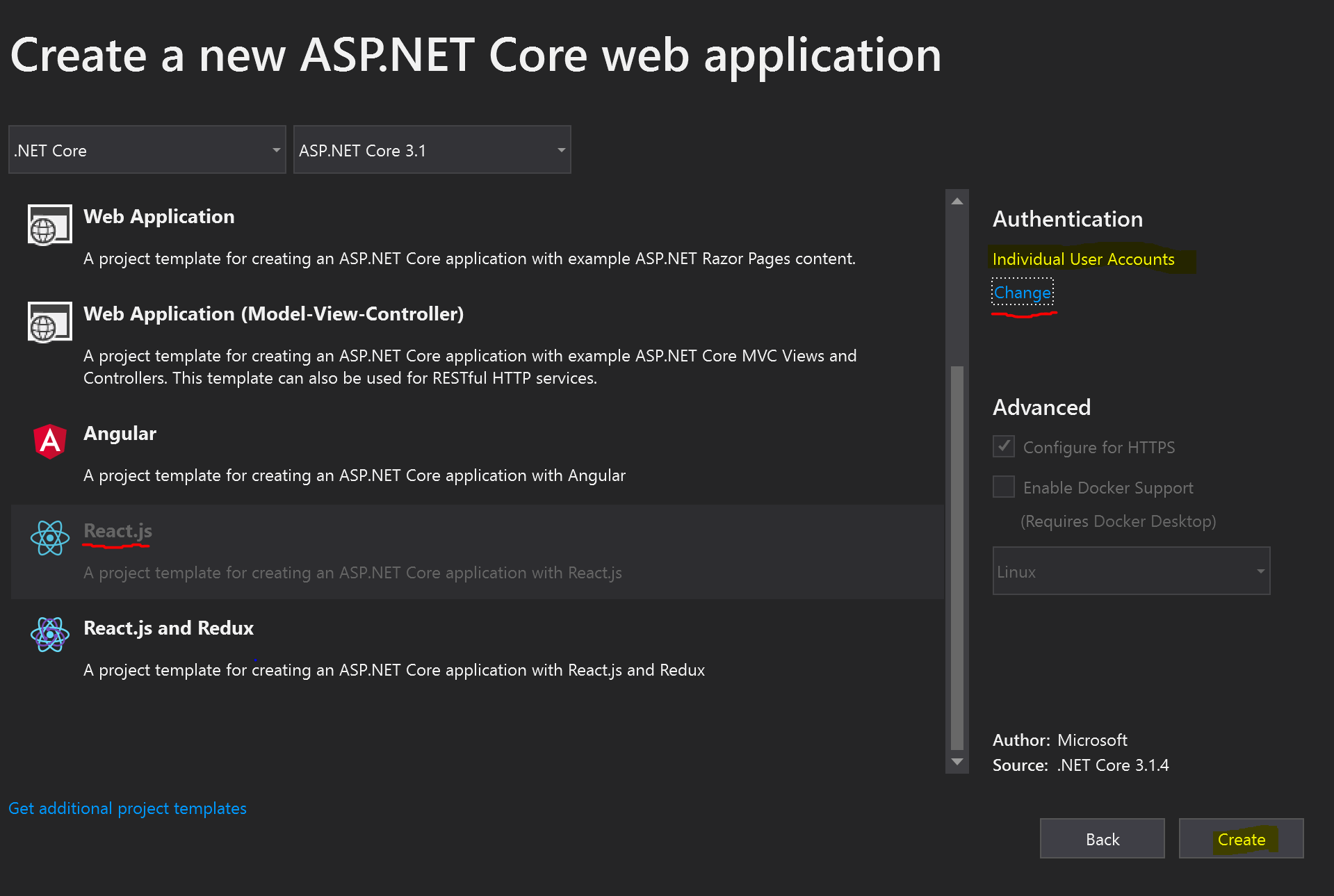The height and width of the screenshot is (896, 1334).
Task: Open the .NET Core framework dropdown
Action: (147, 150)
